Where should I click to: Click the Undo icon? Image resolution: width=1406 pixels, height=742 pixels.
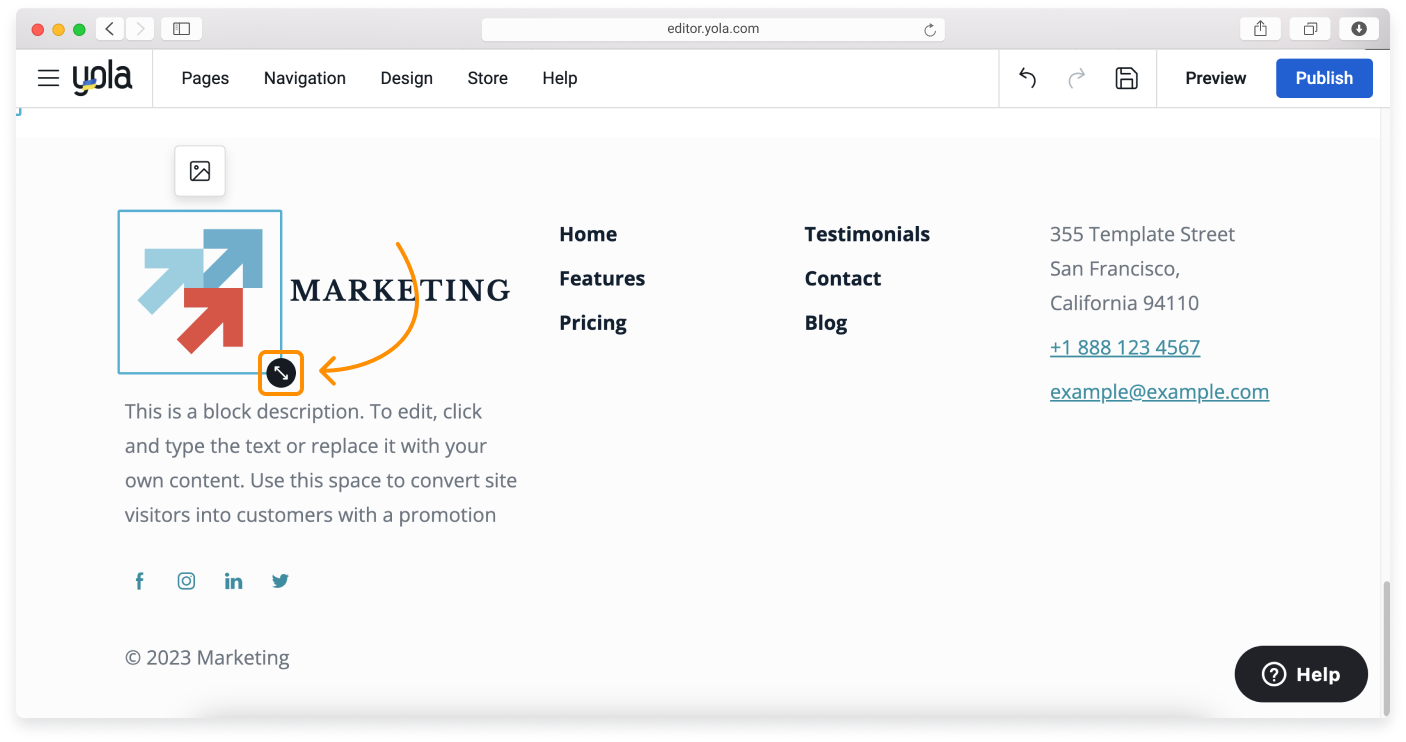tap(1026, 78)
